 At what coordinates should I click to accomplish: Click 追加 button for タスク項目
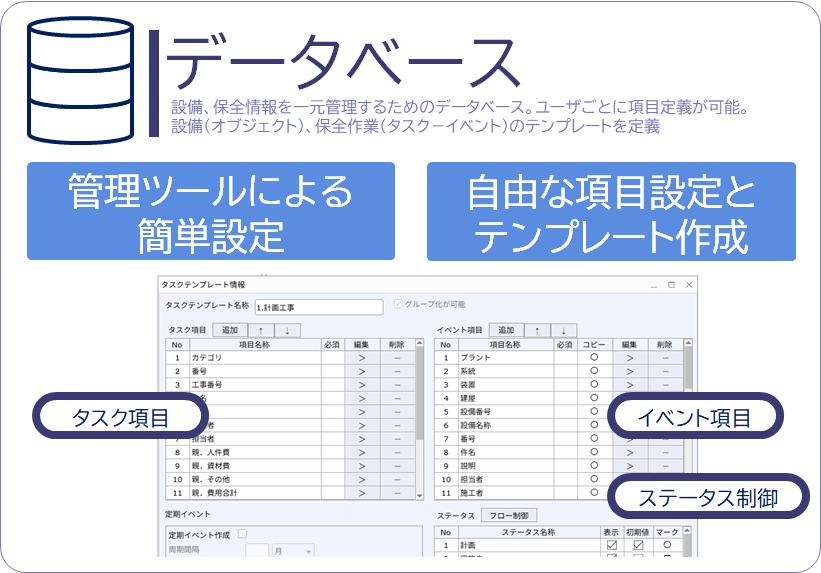pos(230,330)
